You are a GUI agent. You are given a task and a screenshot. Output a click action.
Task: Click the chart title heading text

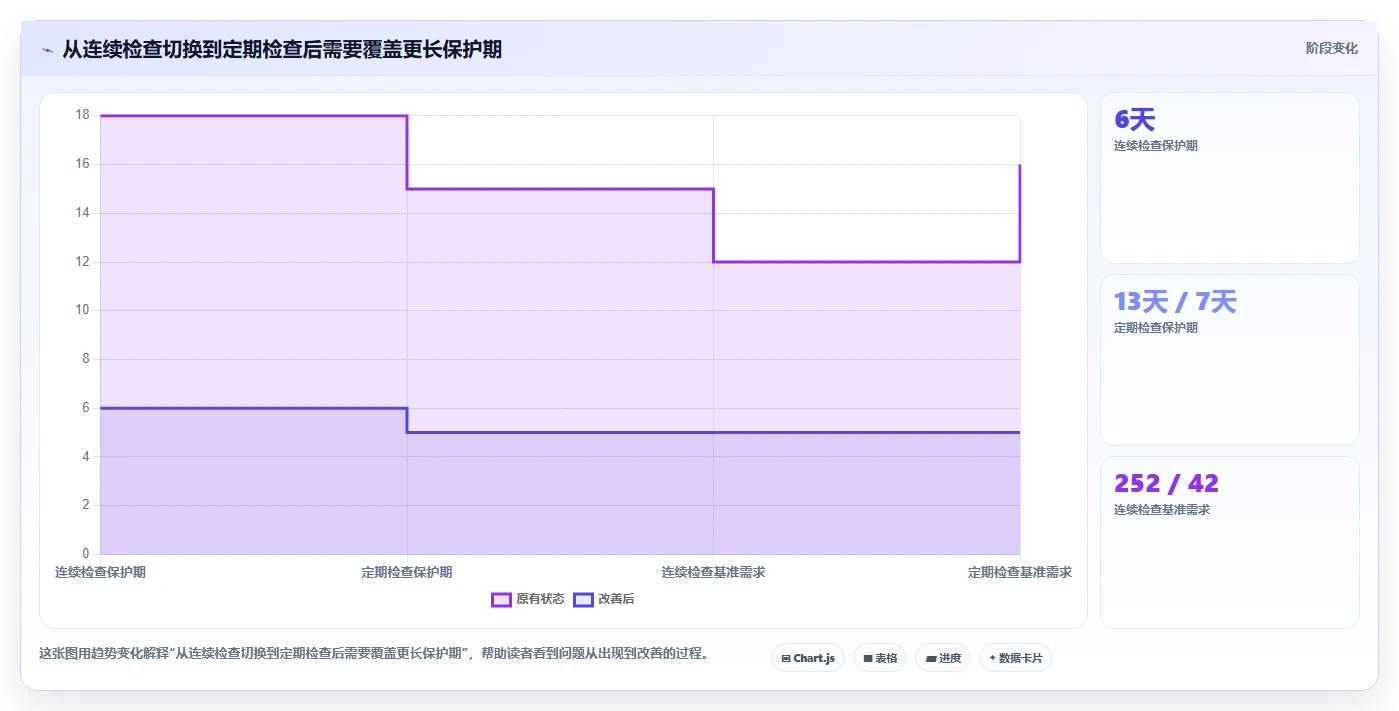[x=282, y=49]
